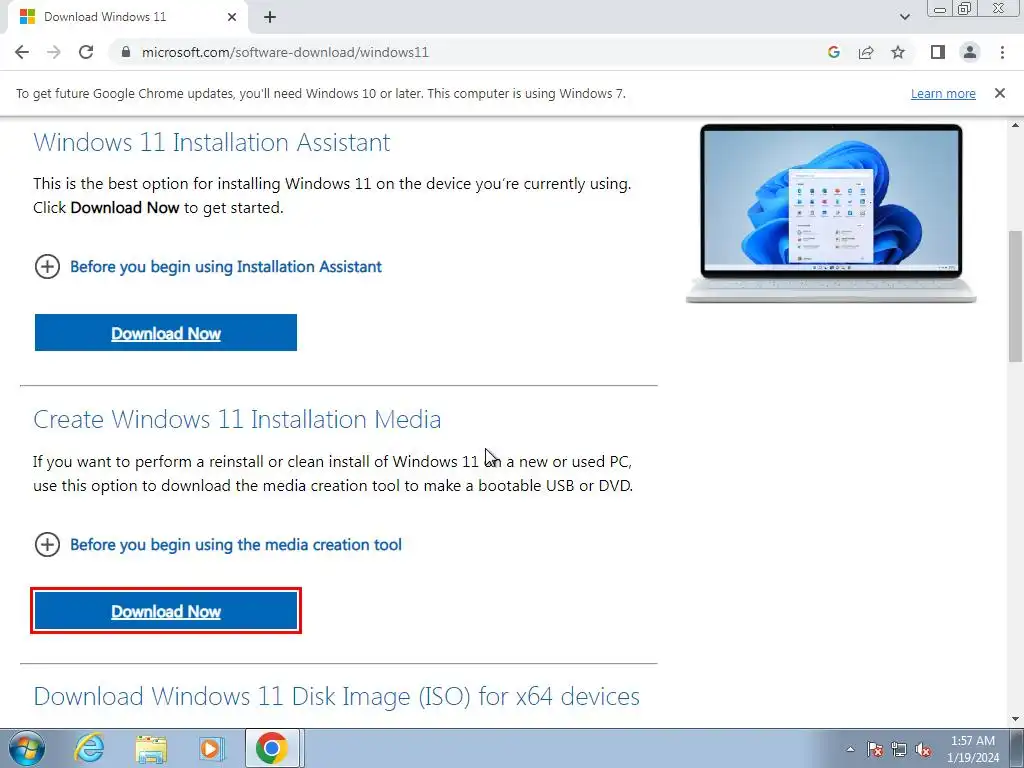Click the Create Windows 11 Installation Media heading
Screen dimensions: 1024x768
tap(237, 419)
